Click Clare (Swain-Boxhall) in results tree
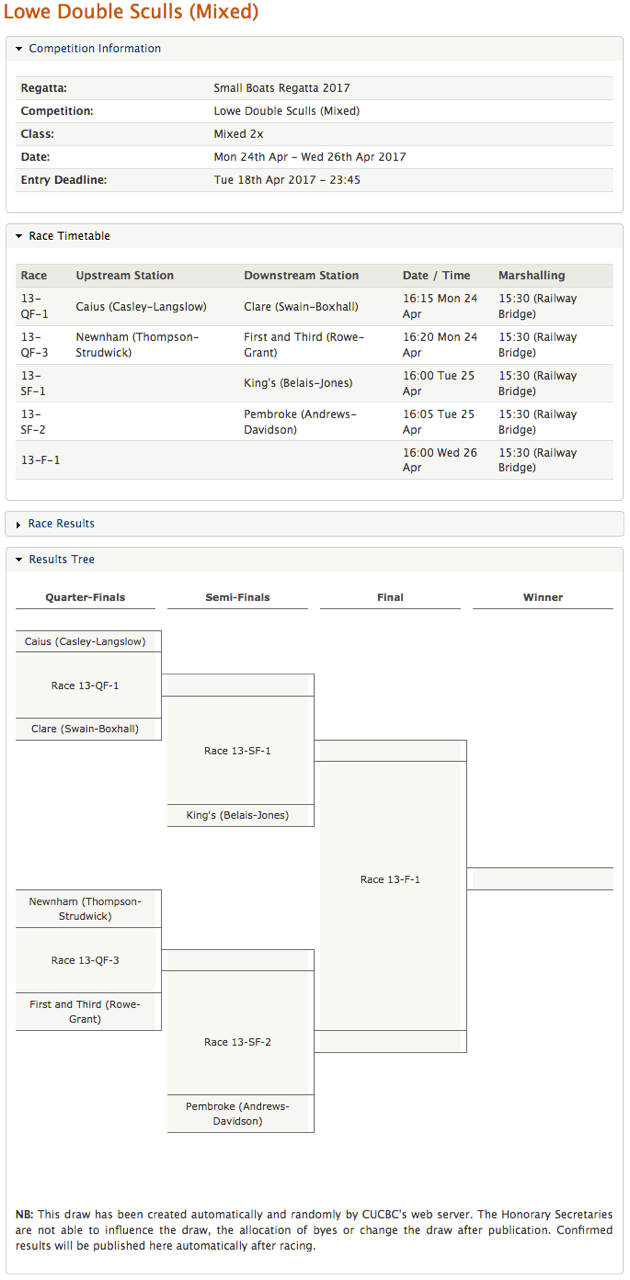This screenshot has width=630, height=1280. point(88,729)
